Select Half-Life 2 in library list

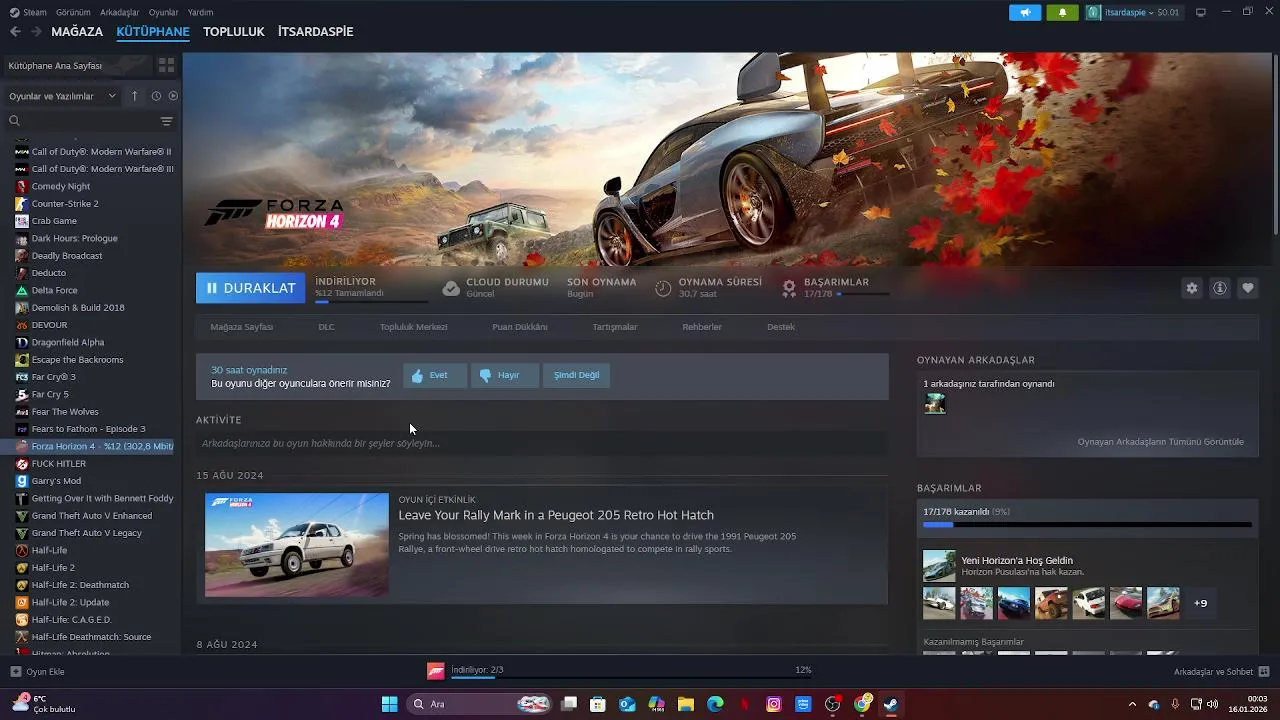pyautogui.click(x=53, y=567)
